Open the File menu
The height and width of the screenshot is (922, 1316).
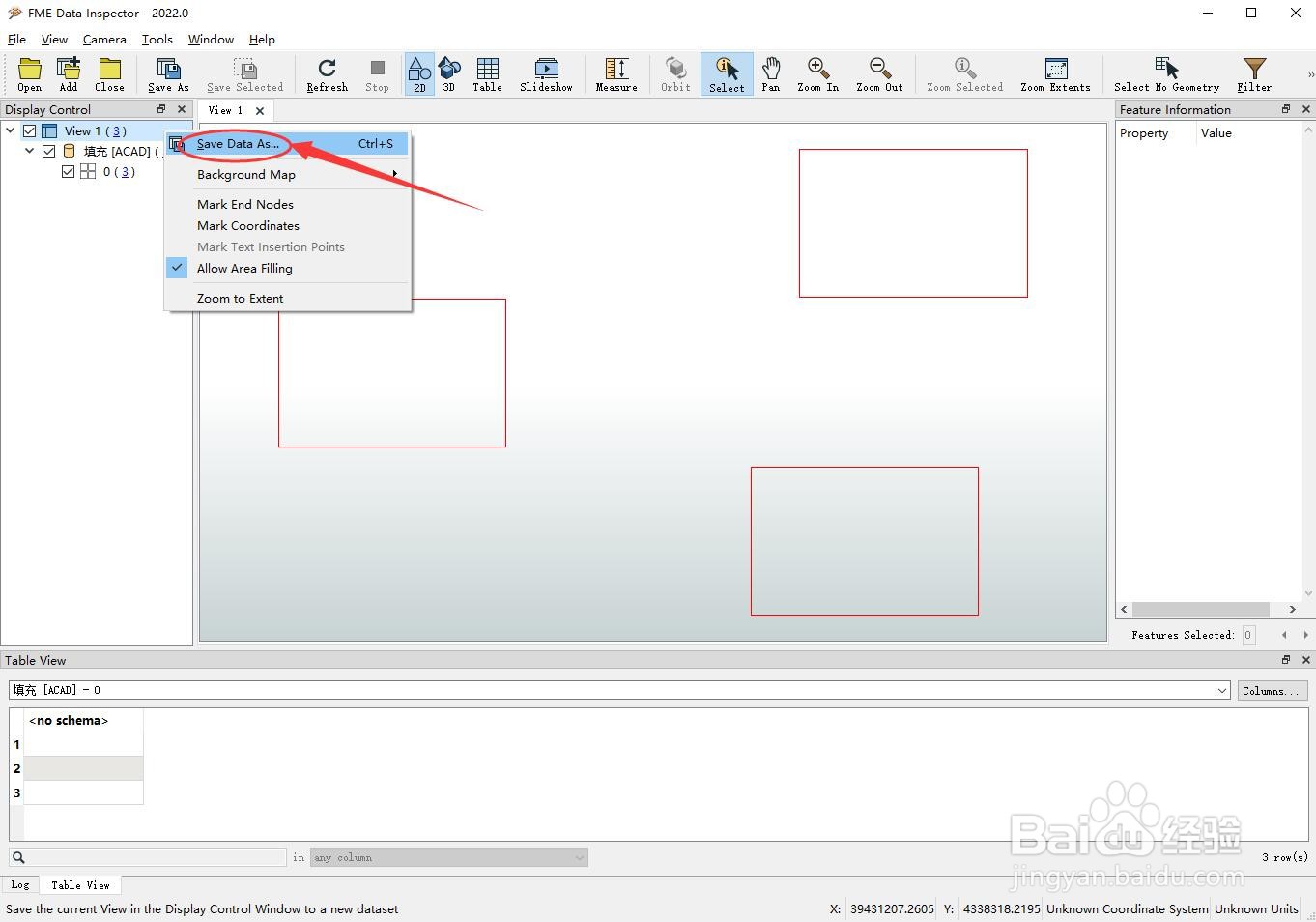[x=16, y=39]
